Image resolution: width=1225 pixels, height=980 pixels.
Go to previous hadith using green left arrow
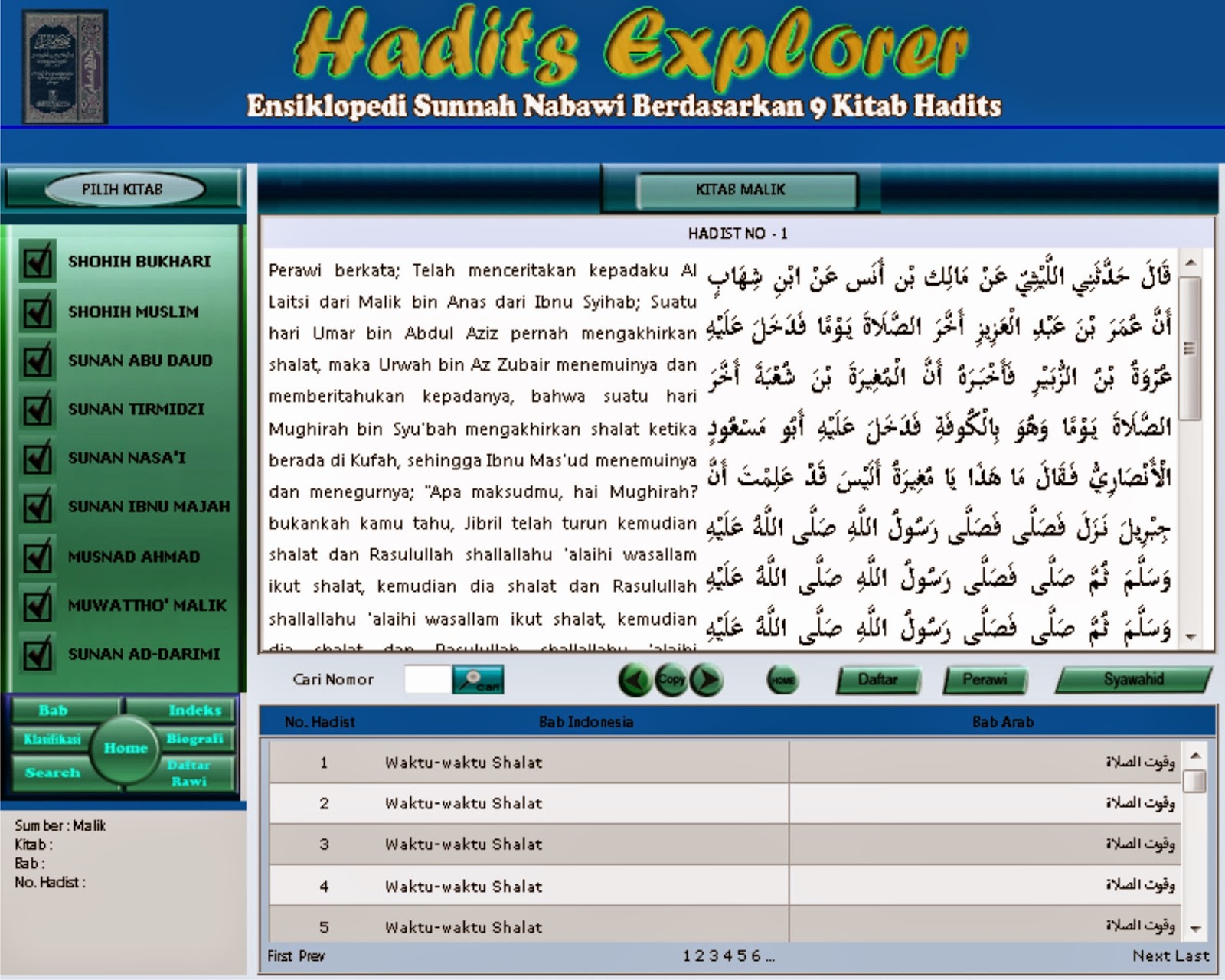[x=633, y=680]
